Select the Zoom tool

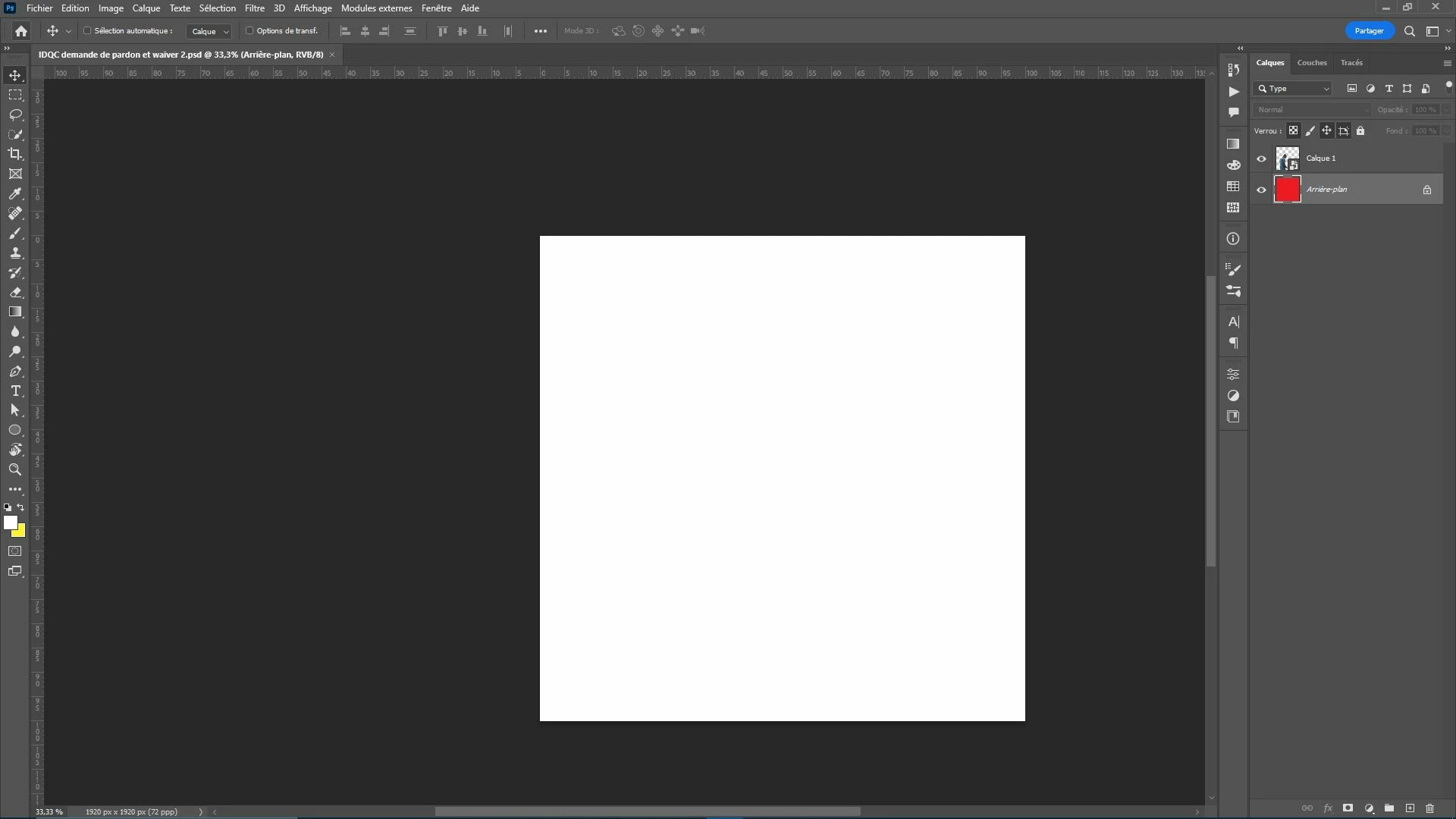pyautogui.click(x=15, y=469)
